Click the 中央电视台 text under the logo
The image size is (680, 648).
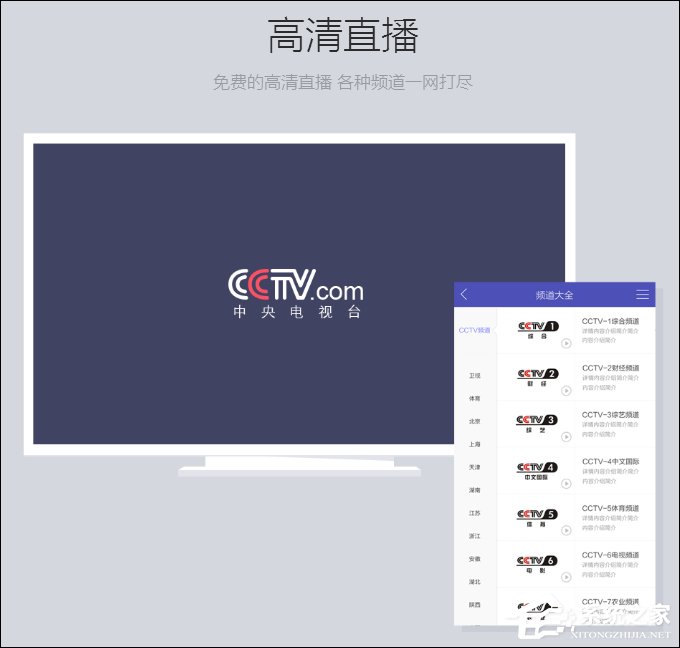click(x=297, y=312)
